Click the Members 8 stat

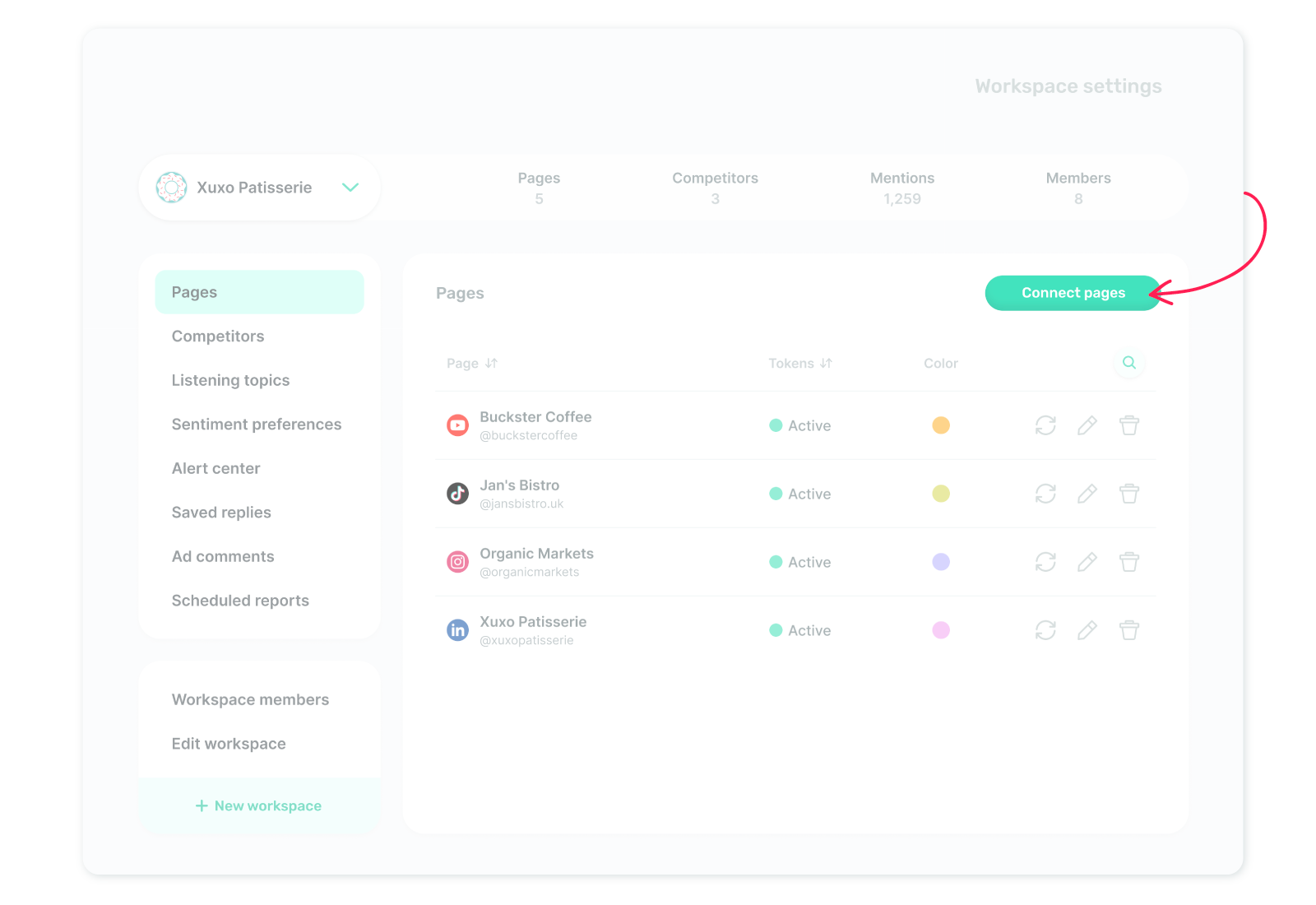coord(1078,188)
